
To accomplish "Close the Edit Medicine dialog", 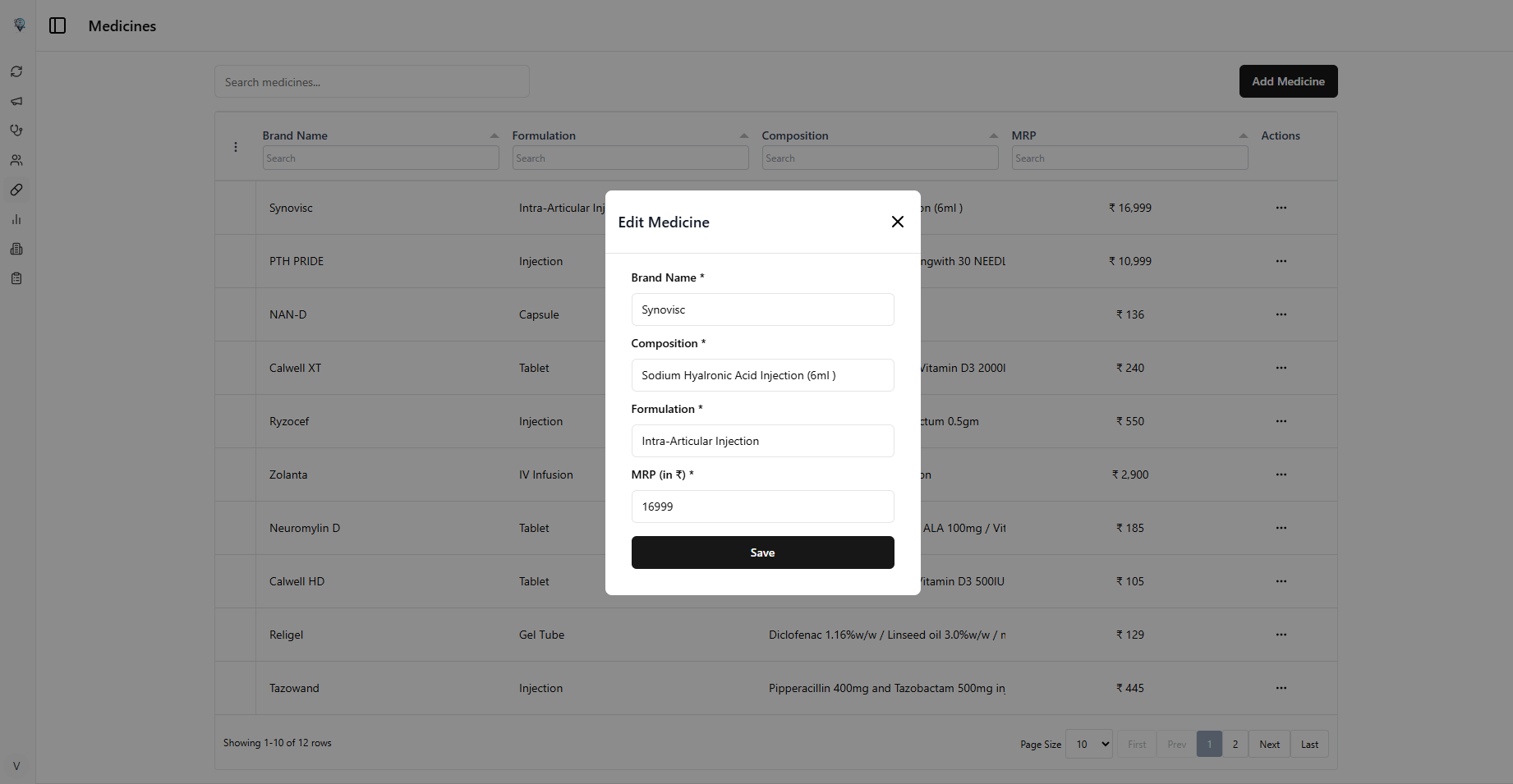I will coord(897,222).
